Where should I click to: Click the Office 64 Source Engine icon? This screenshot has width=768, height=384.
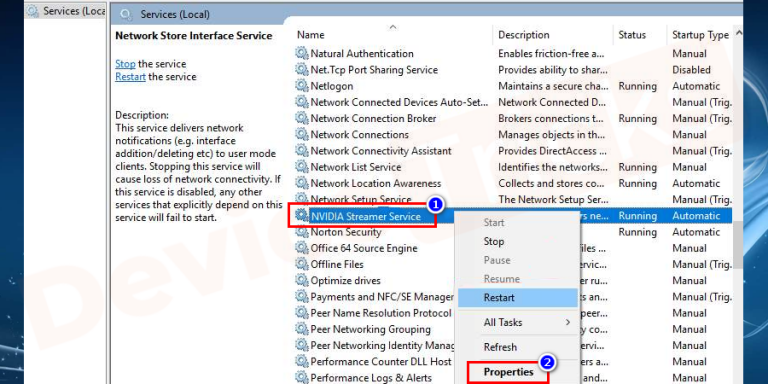[x=302, y=248]
